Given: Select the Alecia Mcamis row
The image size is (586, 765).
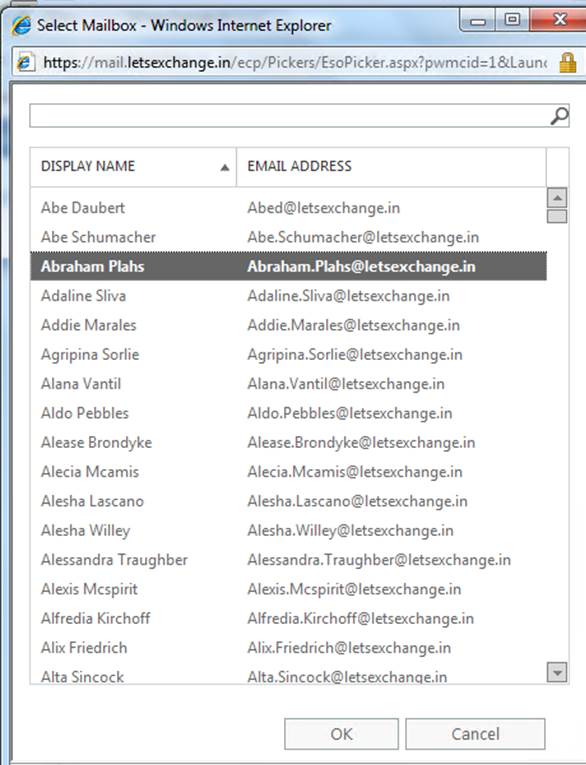Looking at the screenshot, I should (288, 471).
